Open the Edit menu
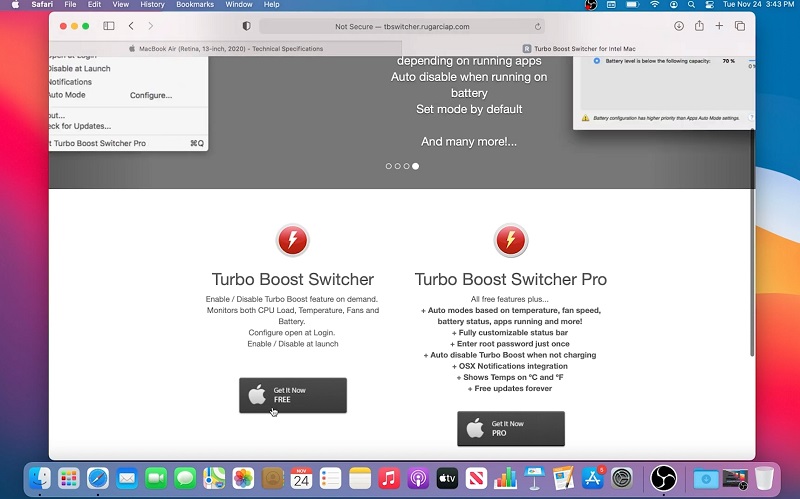Image resolution: width=800 pixels, height=499 pixels. (x=94, y=5)
